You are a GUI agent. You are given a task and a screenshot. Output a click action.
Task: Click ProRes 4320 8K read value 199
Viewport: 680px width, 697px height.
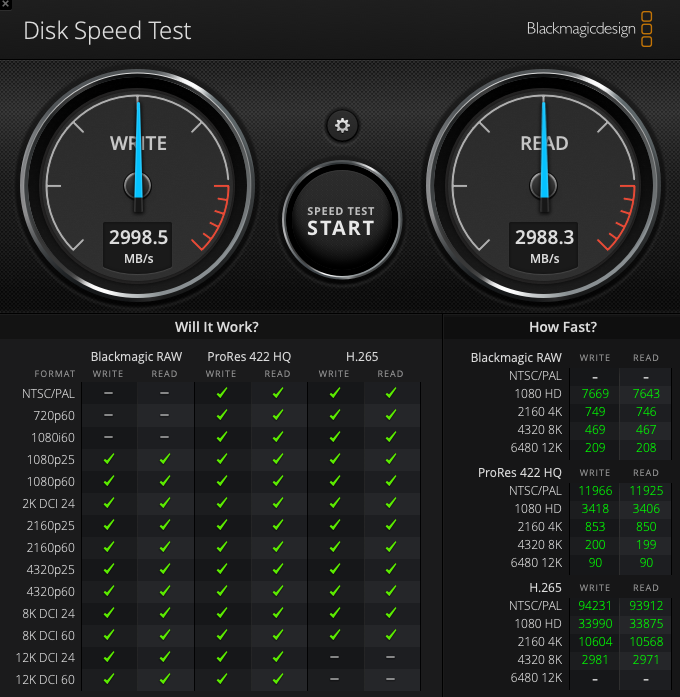(646, 545)
